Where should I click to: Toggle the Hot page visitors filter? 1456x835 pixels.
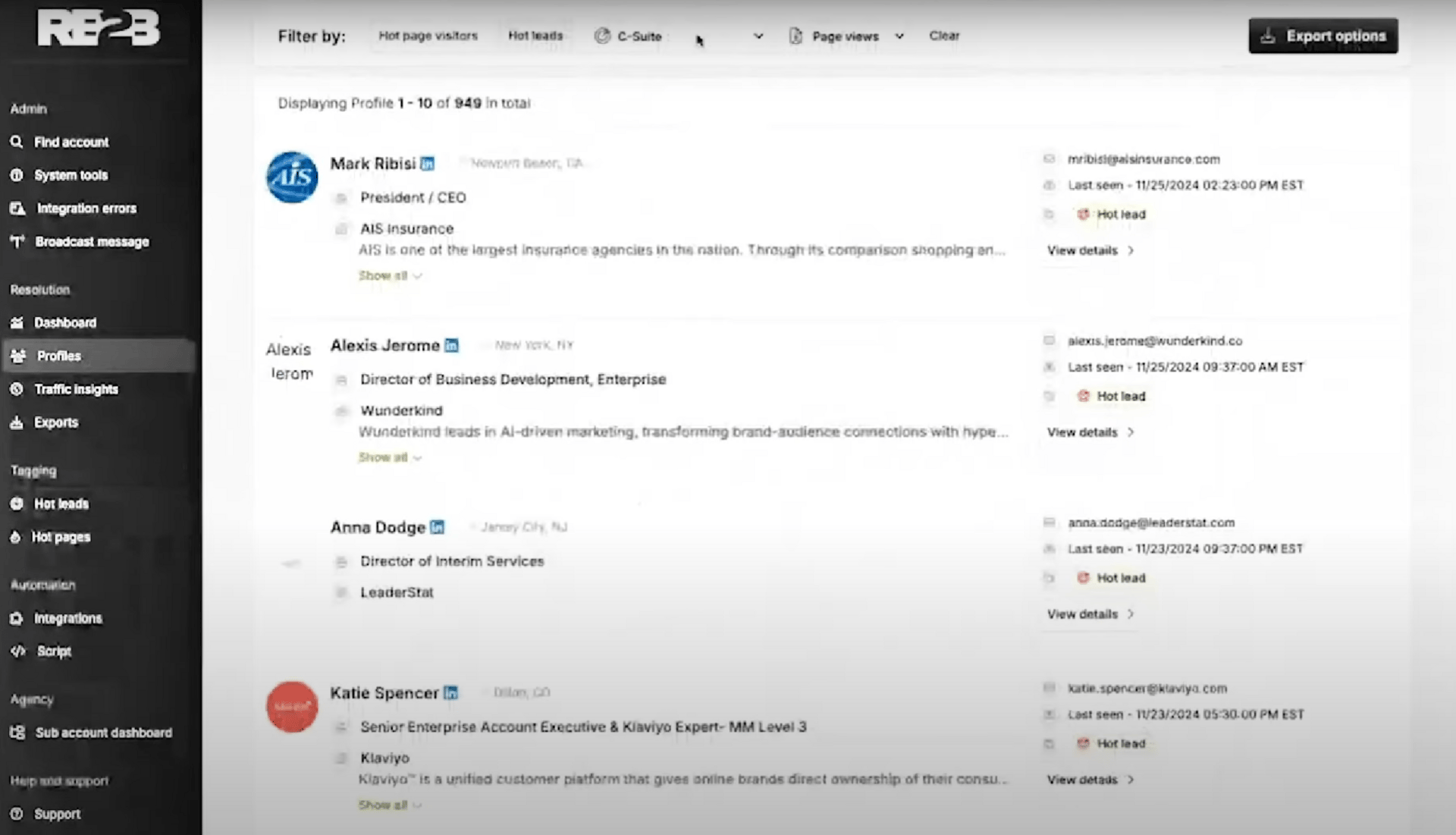coord(428,36)
